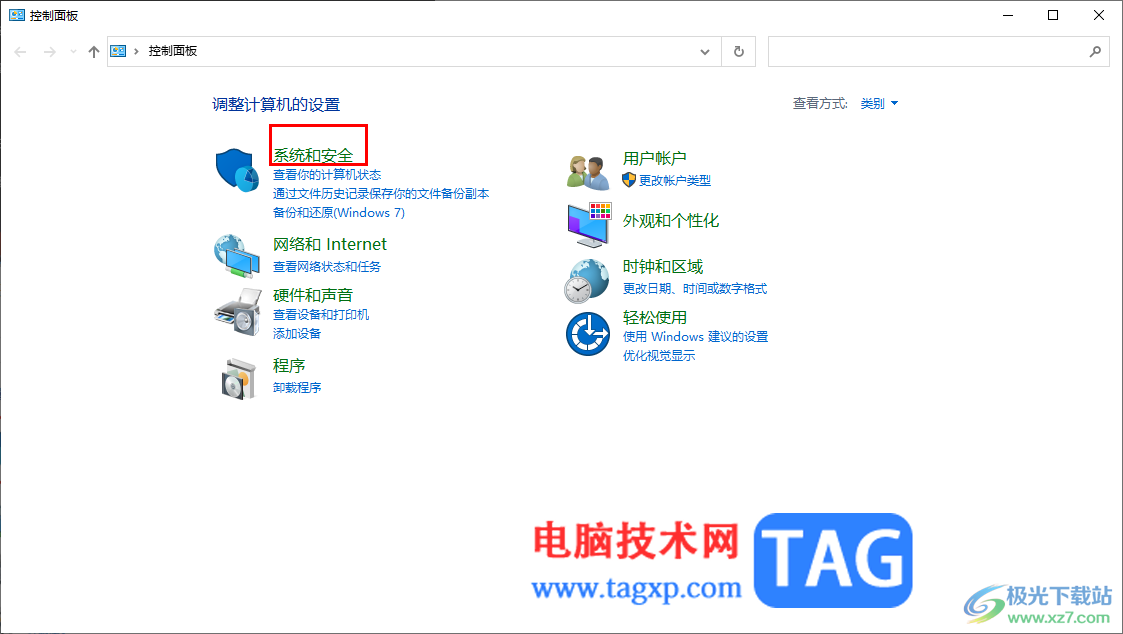Click 卸载程序 link

tap(297, 388)
